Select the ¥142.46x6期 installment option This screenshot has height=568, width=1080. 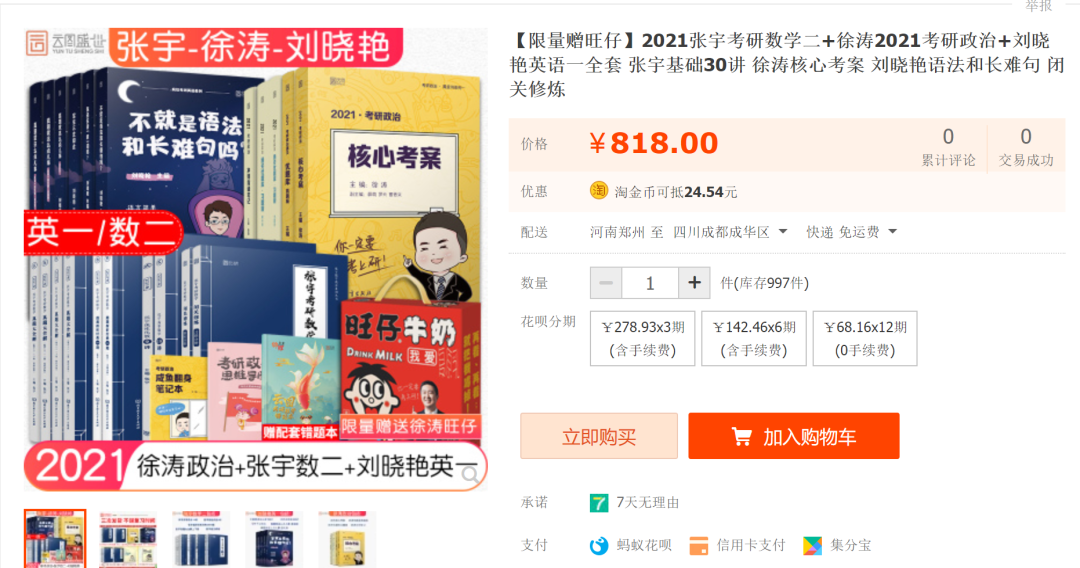pos(754,338)
